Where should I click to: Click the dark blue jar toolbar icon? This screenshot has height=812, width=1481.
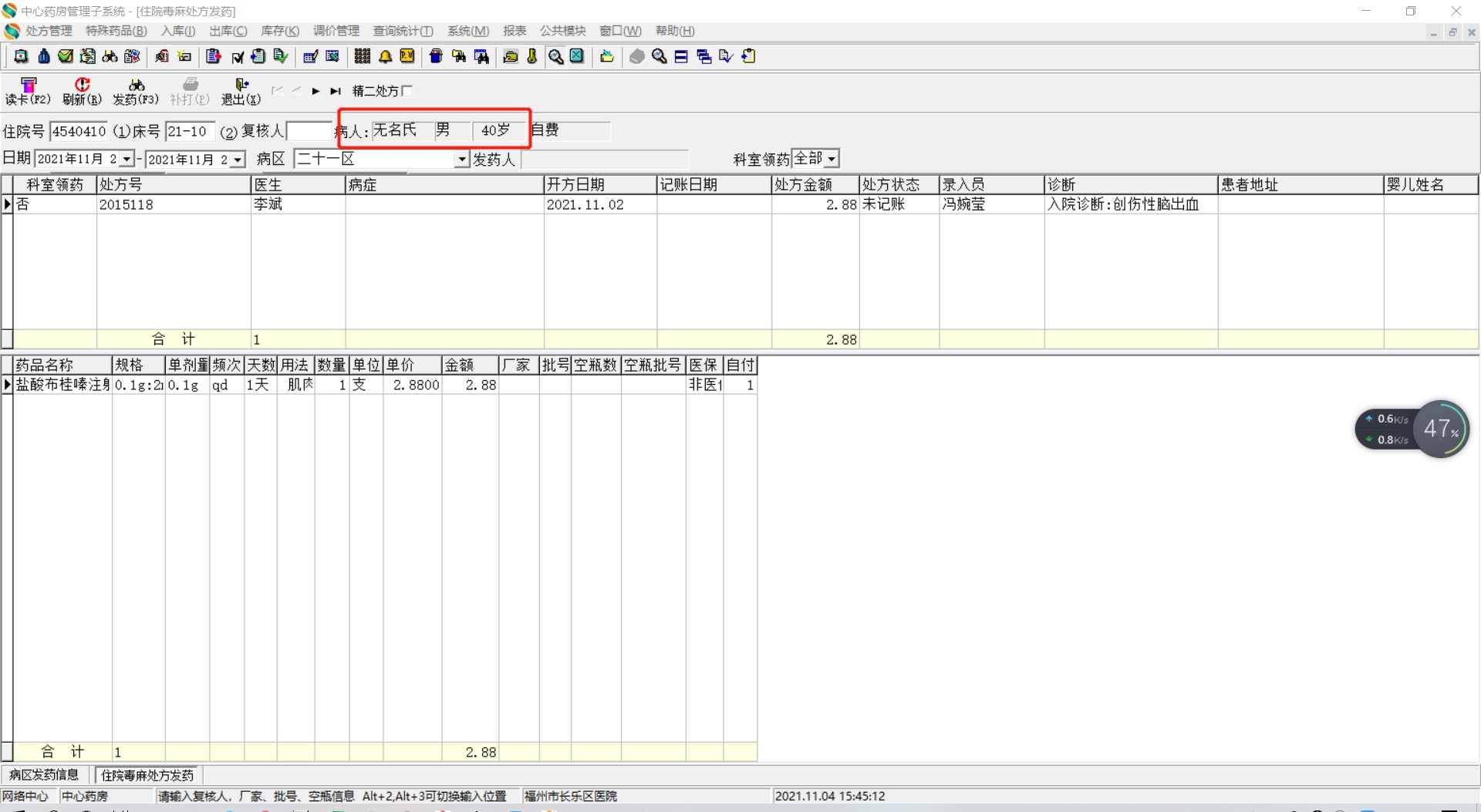pyautogui.click(x=436, y=56)
